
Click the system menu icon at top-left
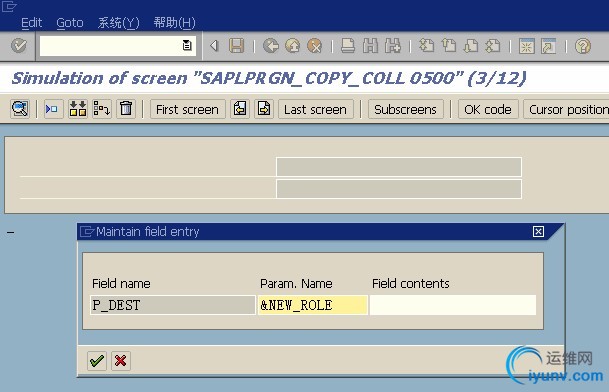click(x=9, y=7)
